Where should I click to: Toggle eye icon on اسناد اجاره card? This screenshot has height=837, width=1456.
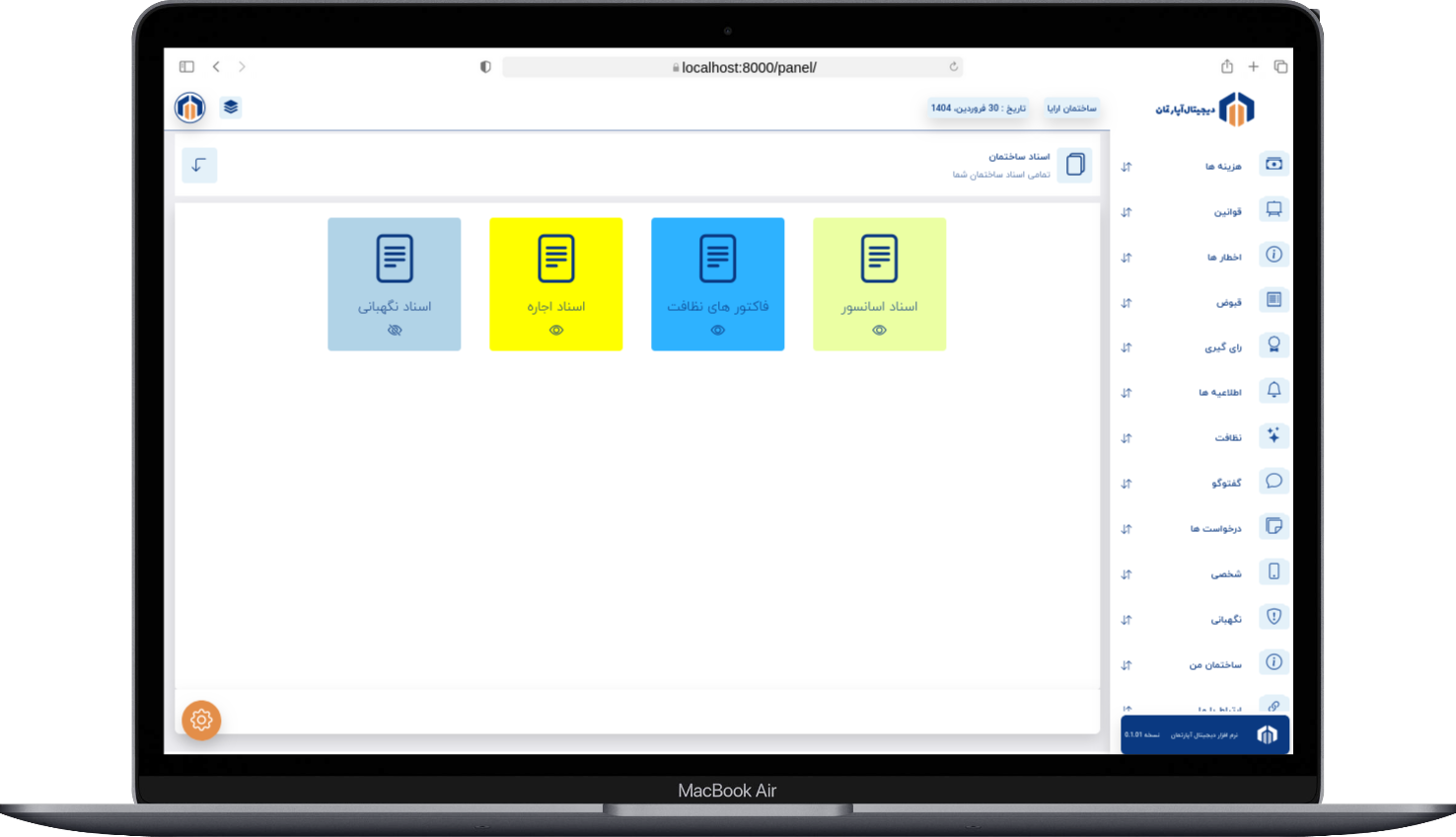click(x=556, y=331)
